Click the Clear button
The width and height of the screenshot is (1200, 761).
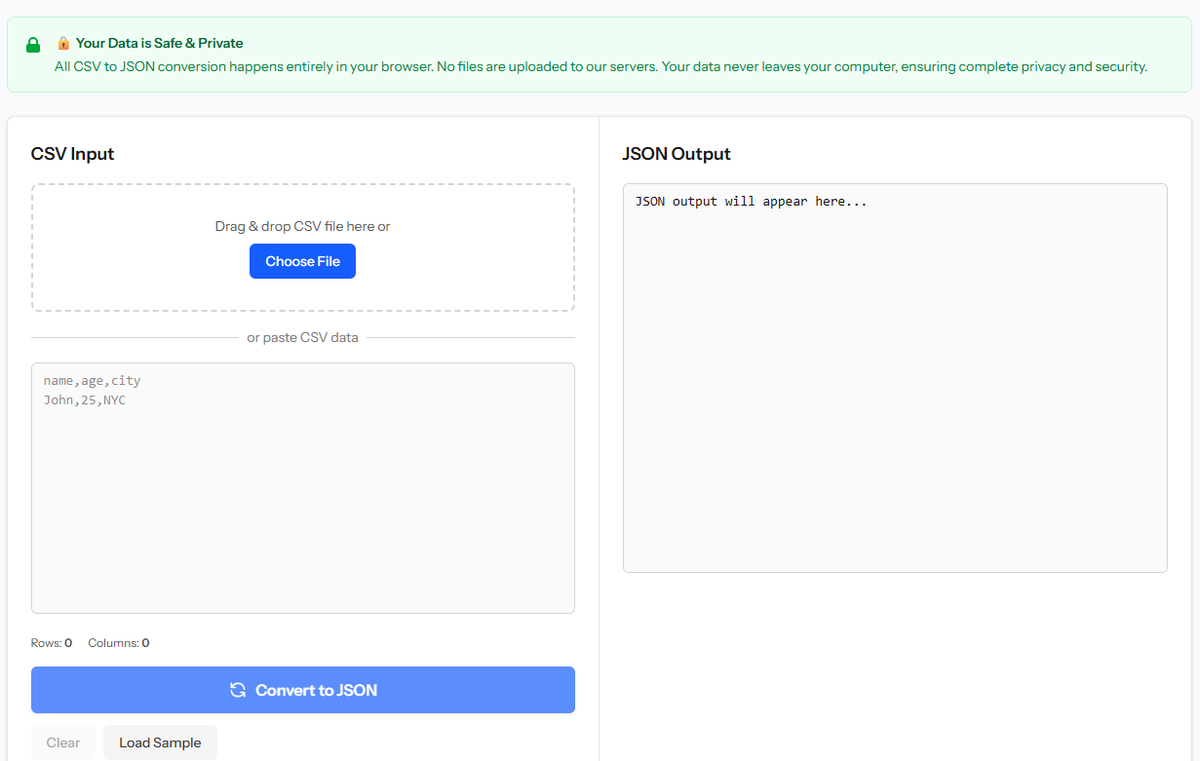[63, 743]
